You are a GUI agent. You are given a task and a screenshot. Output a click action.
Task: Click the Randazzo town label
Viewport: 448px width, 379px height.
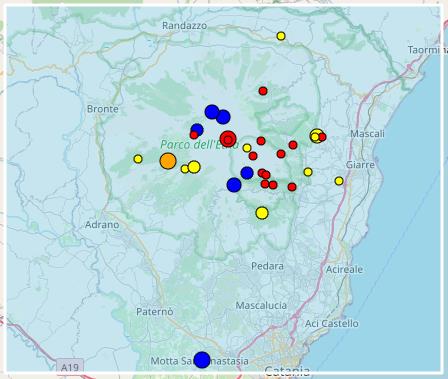(x=184, y=26)
